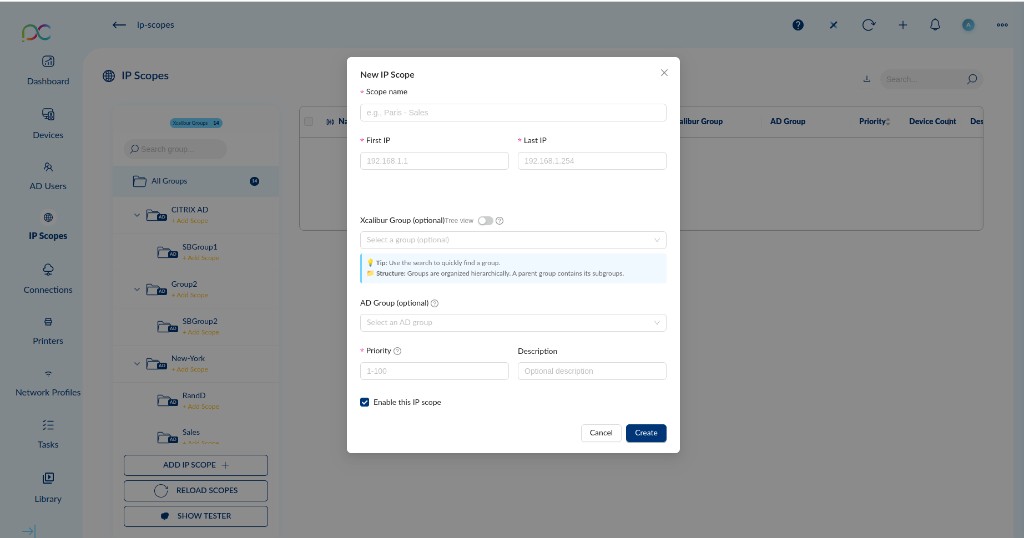Click Add Scope link under New-York

pyautogui.click(x=190, y=370)
